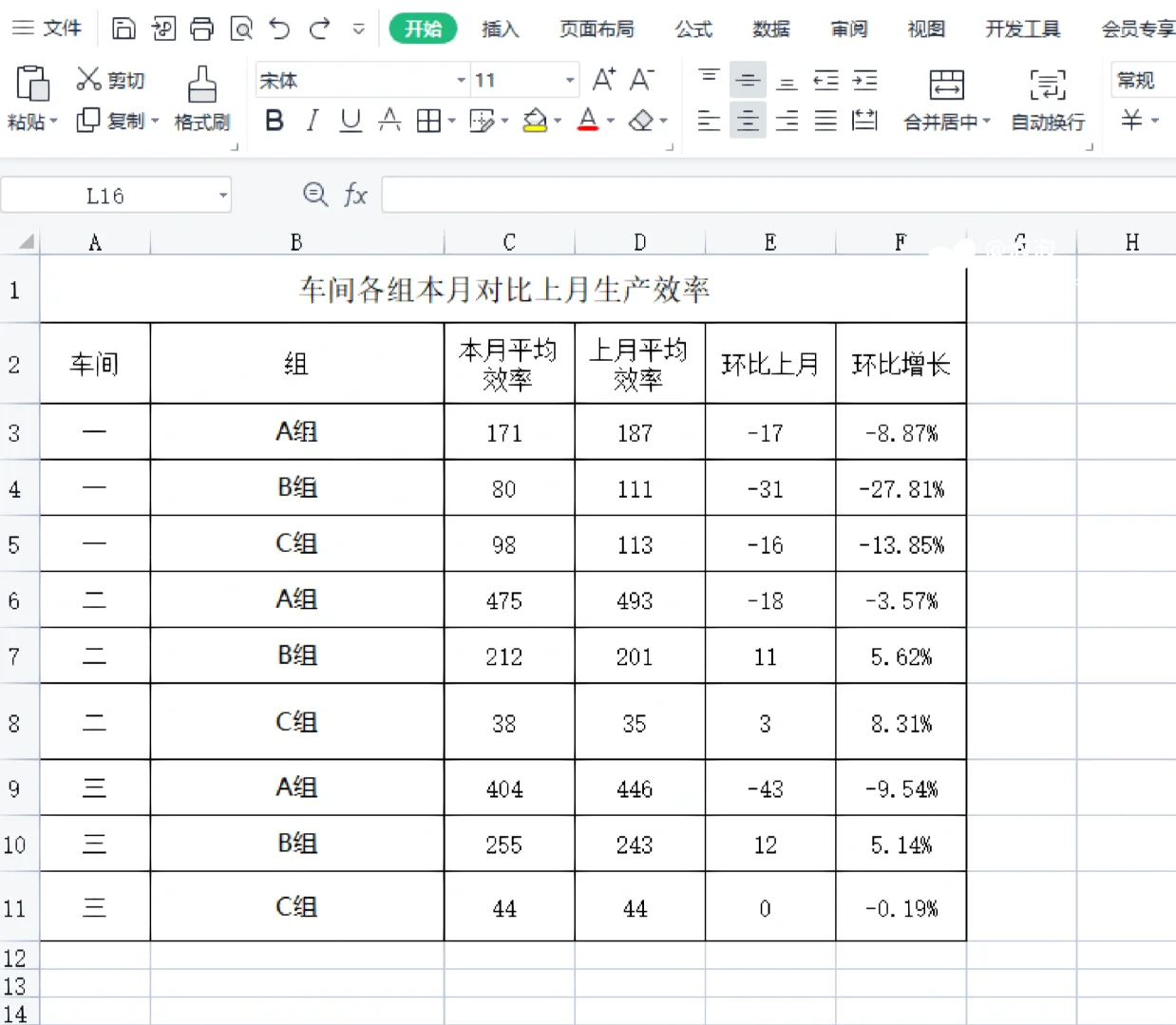Select the Format Painter tool

pos(201,99)
